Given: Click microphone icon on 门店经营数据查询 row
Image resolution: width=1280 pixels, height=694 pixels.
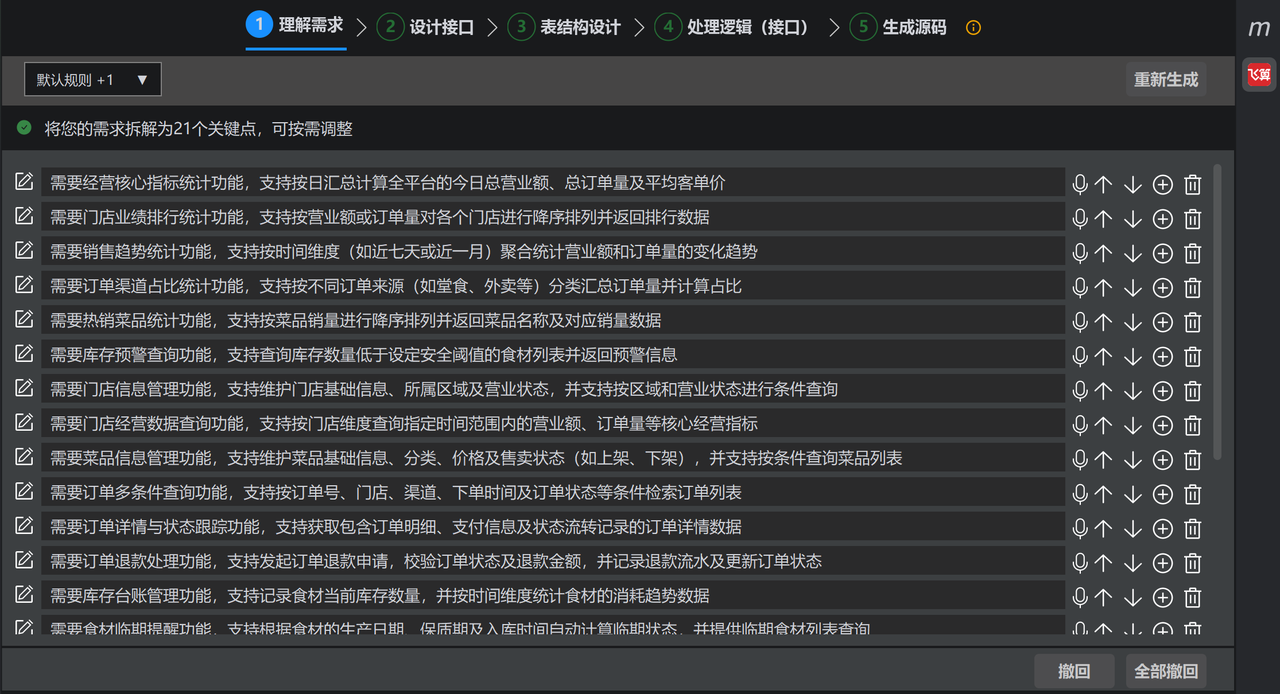Looking at the screenshot, I should point(1080,425).
